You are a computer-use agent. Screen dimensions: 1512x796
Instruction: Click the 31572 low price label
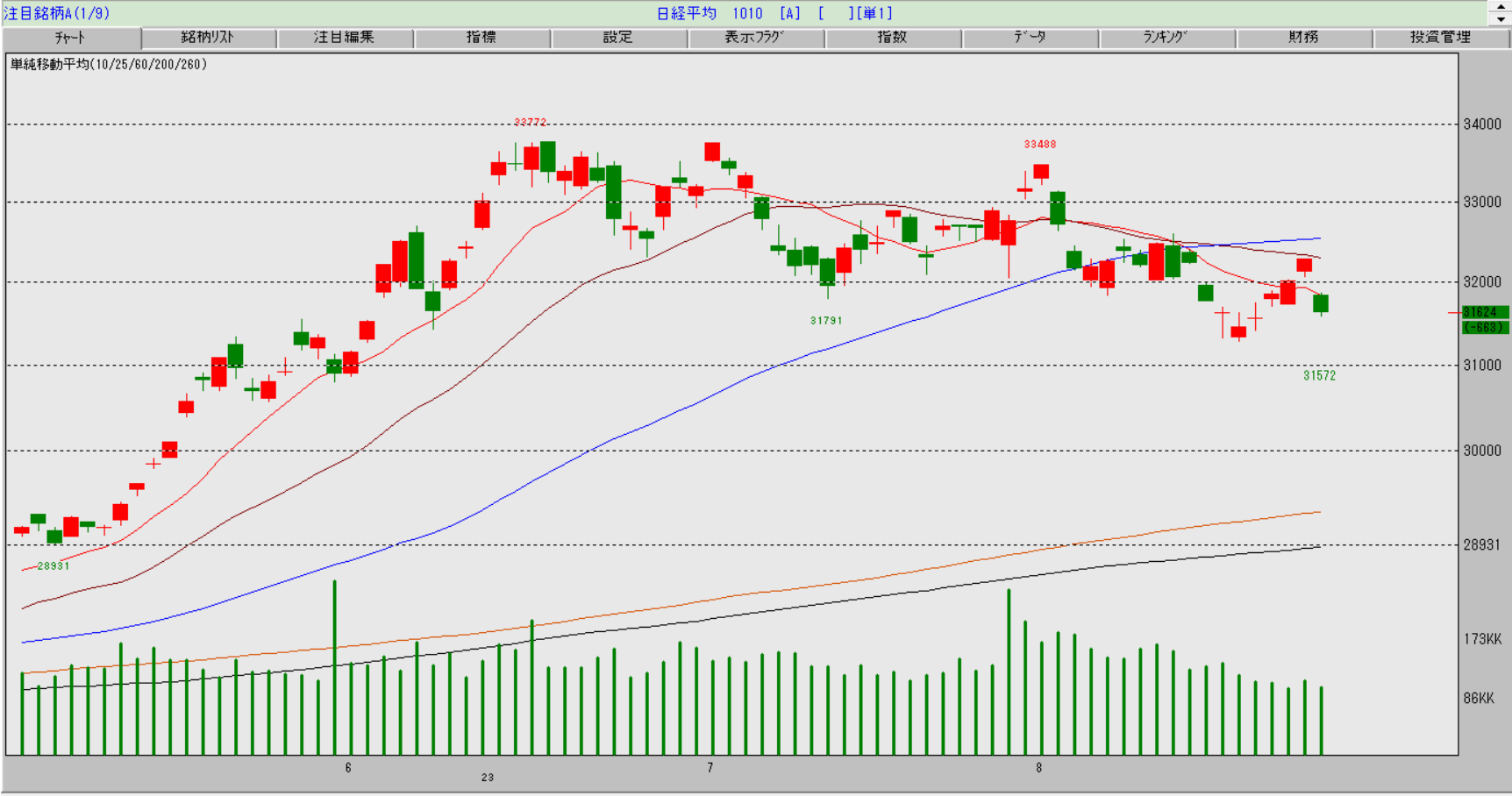coord(1319,375)
